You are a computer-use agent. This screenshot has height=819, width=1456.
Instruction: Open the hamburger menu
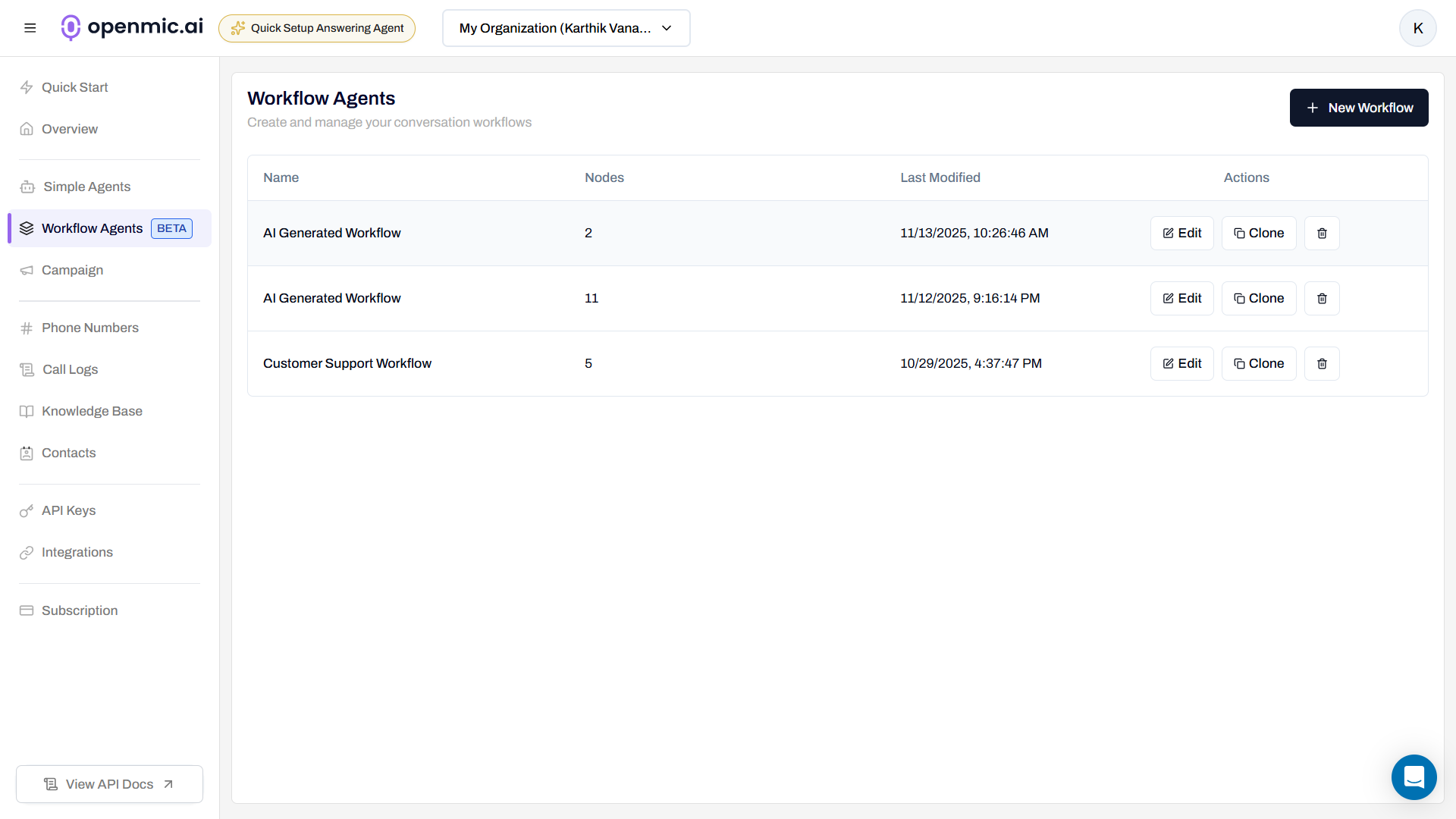tap(30, 27)
